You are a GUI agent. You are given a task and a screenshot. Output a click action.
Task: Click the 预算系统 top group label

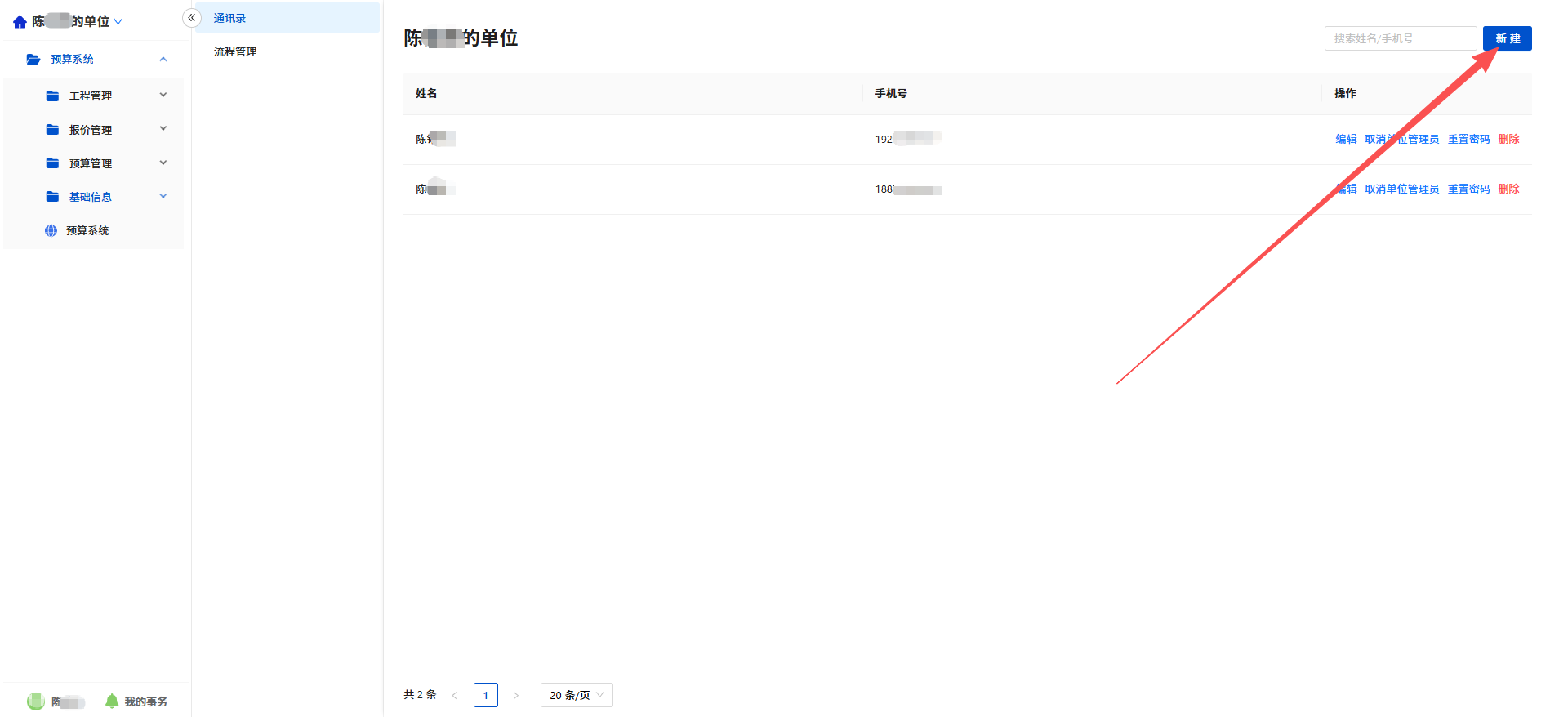pos(72,59)
